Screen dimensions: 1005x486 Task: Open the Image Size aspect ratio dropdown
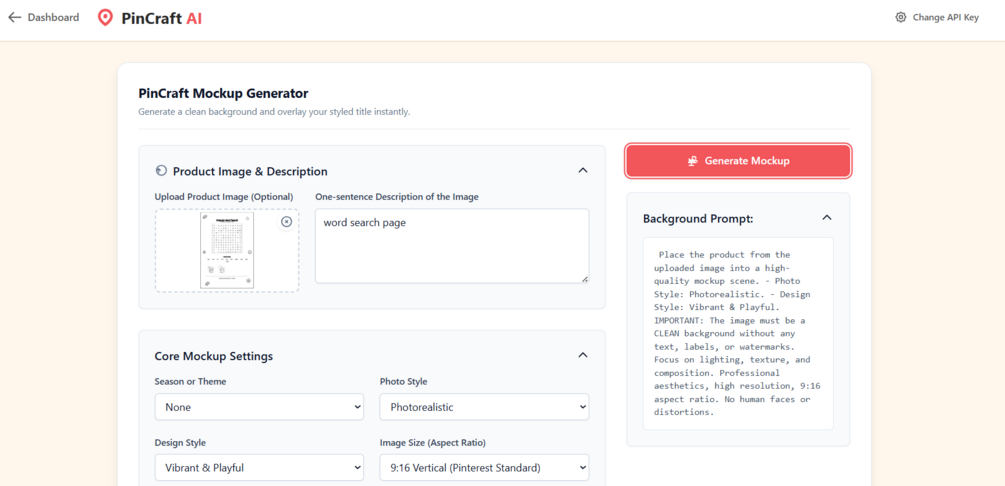point(484,467)
